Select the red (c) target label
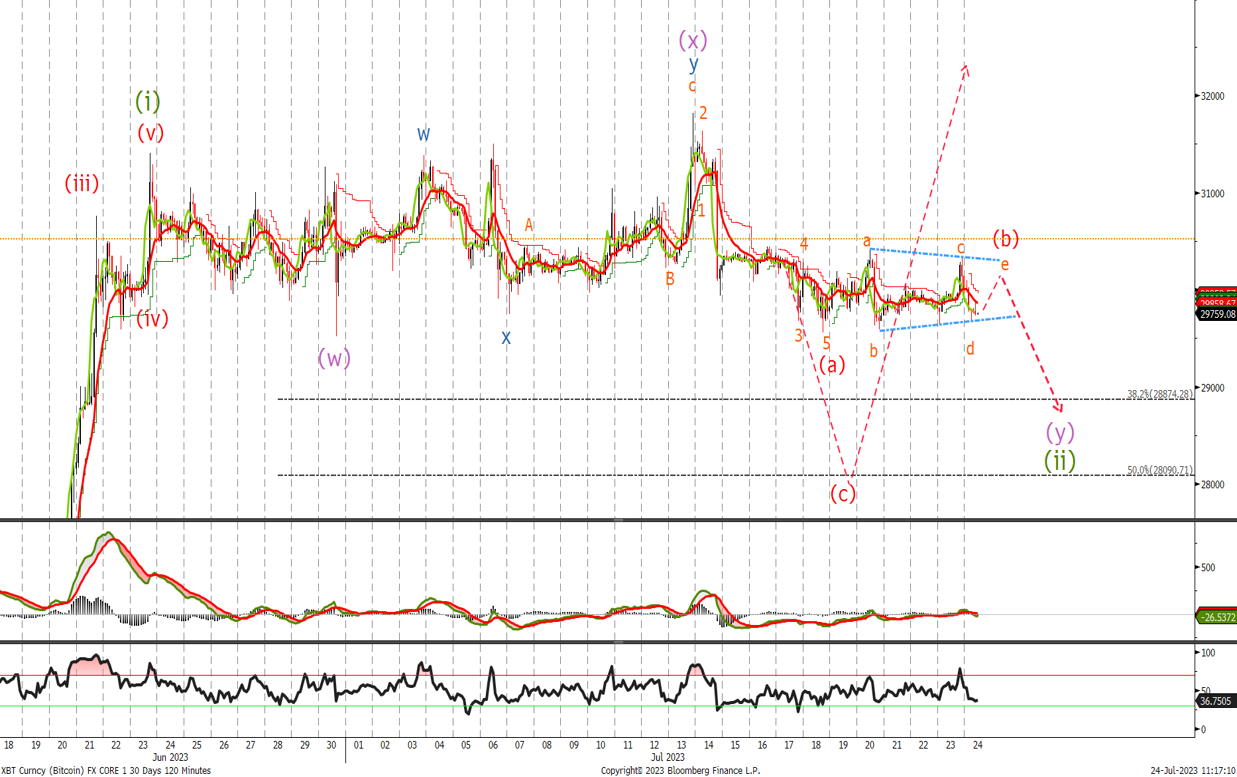 click(843, 493)
